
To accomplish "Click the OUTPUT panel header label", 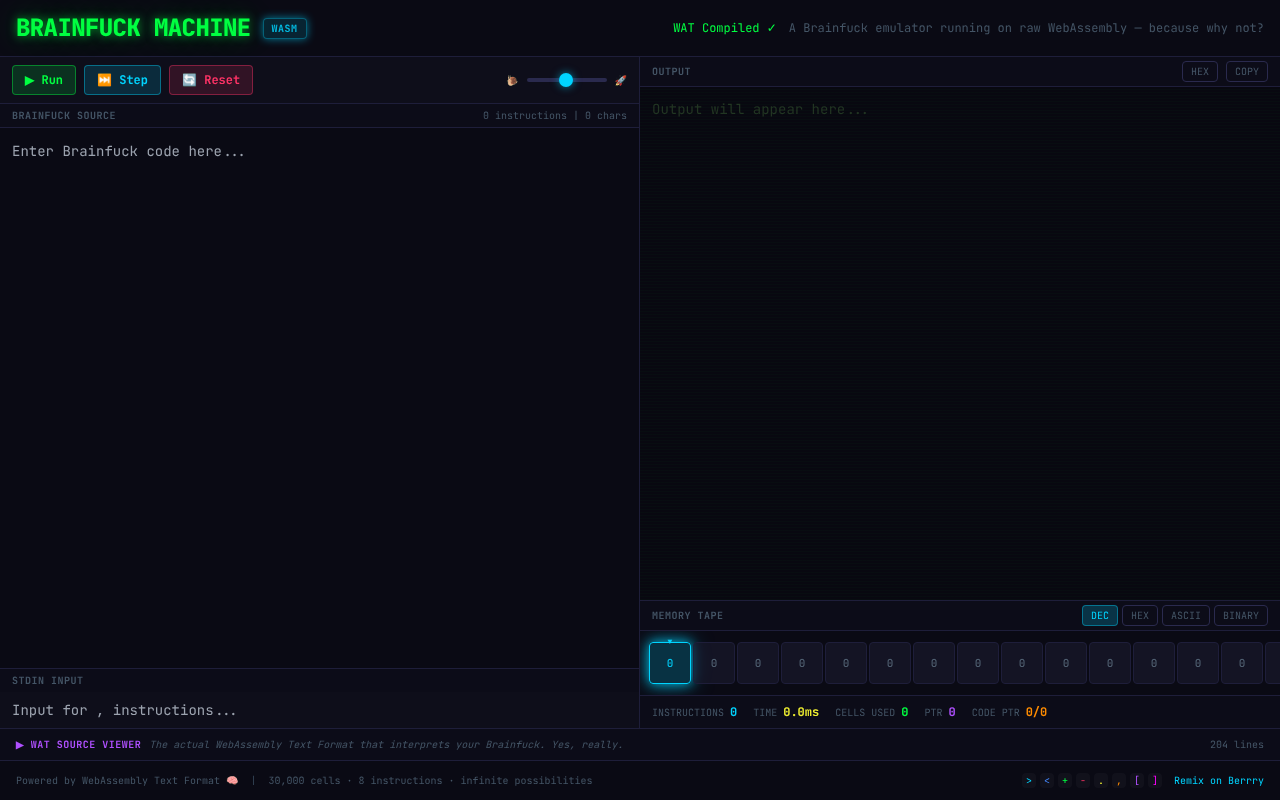I will click(x=671, y=72).
